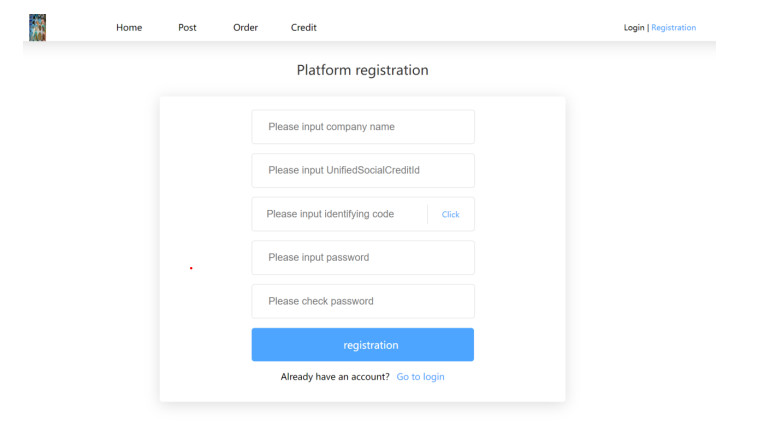The height and width of the screenshot is (426, 762).
Task: Select the Order nav item
Action: click(x=245, y=28)
